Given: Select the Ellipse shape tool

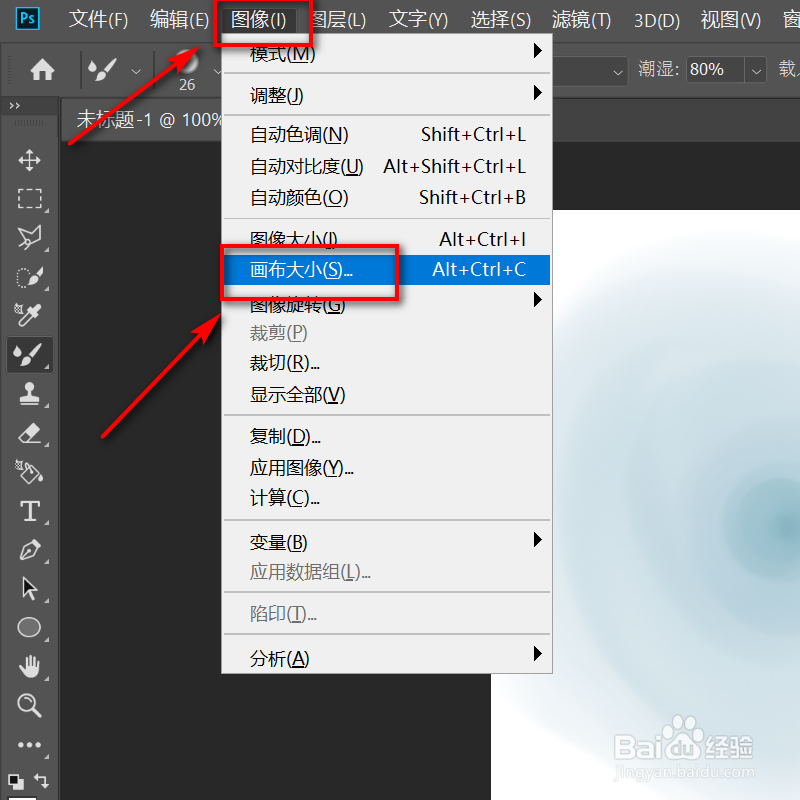Looking at the screenshot, I should [x=29, y=628].
